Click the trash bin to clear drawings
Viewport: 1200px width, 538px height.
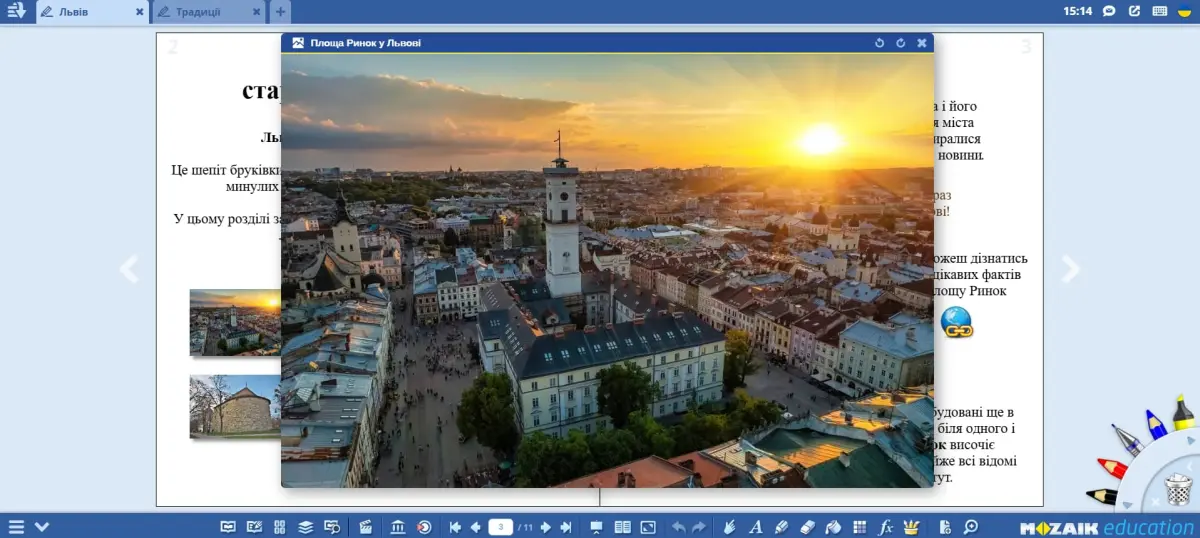(x=1179, y=490)
